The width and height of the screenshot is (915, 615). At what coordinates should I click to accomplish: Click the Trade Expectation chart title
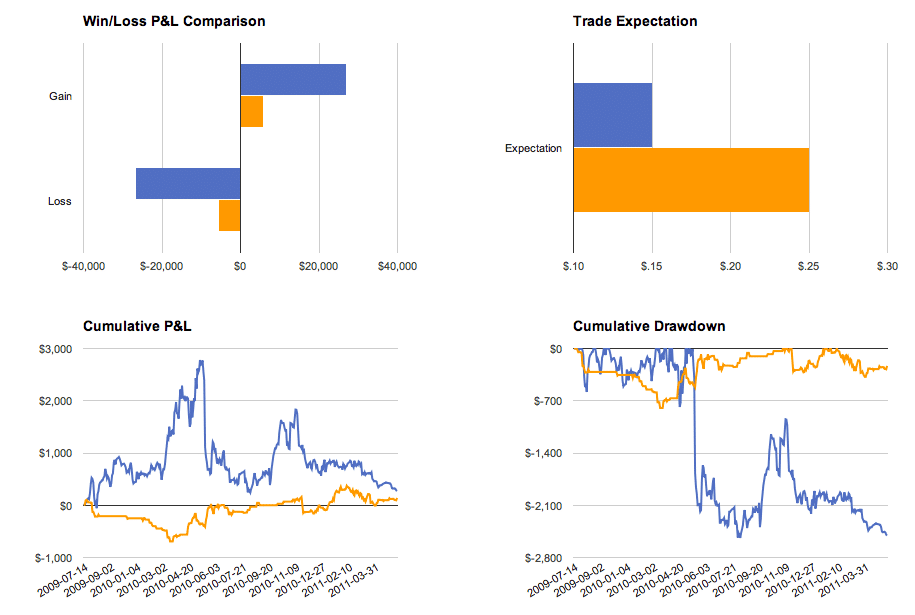[x=635, y=21]
